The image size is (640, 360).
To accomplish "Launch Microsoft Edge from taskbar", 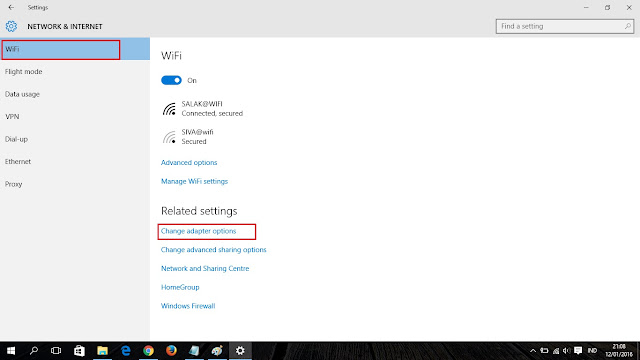I will pos(125,351).
